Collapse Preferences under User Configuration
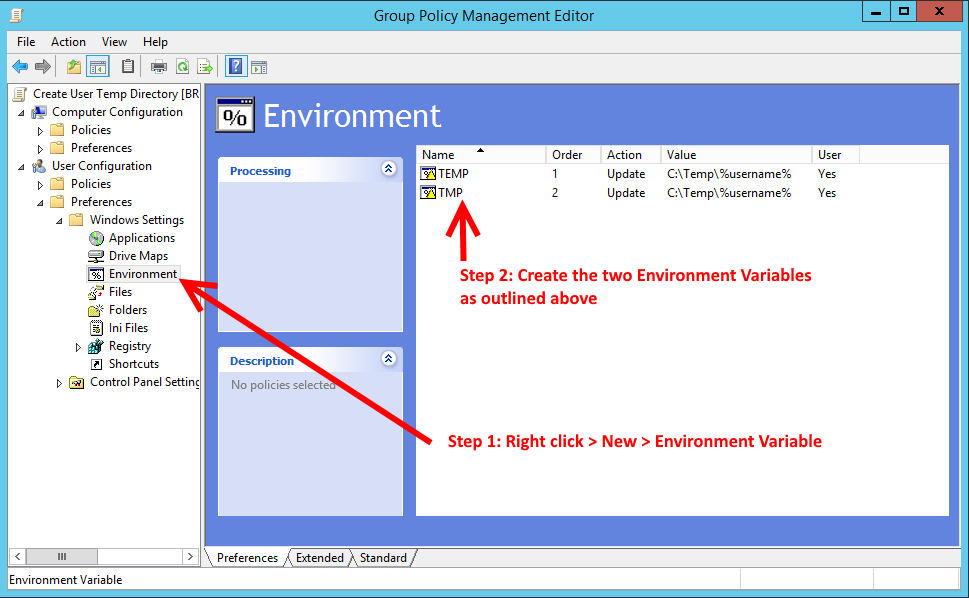The image size is (969, 598). tap(40, 203)
